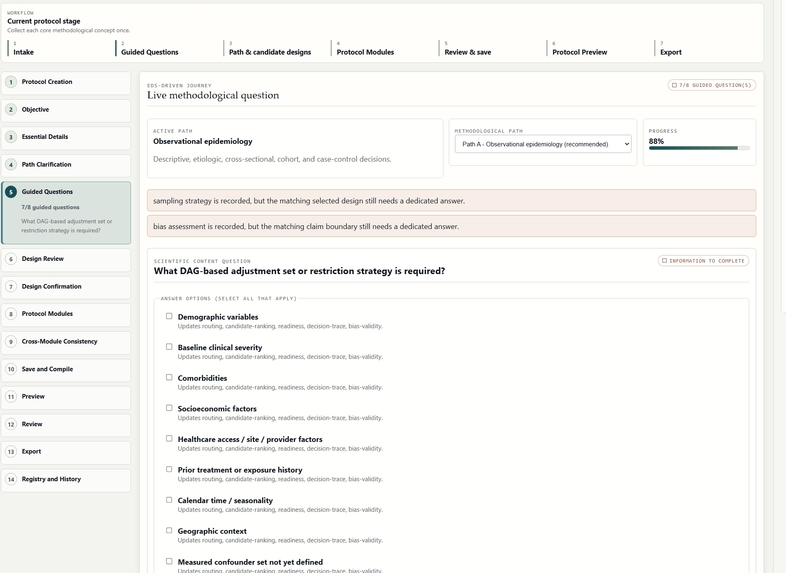Open Preview sidebar step
Screen dimensions: 786x573
[66, 397]
